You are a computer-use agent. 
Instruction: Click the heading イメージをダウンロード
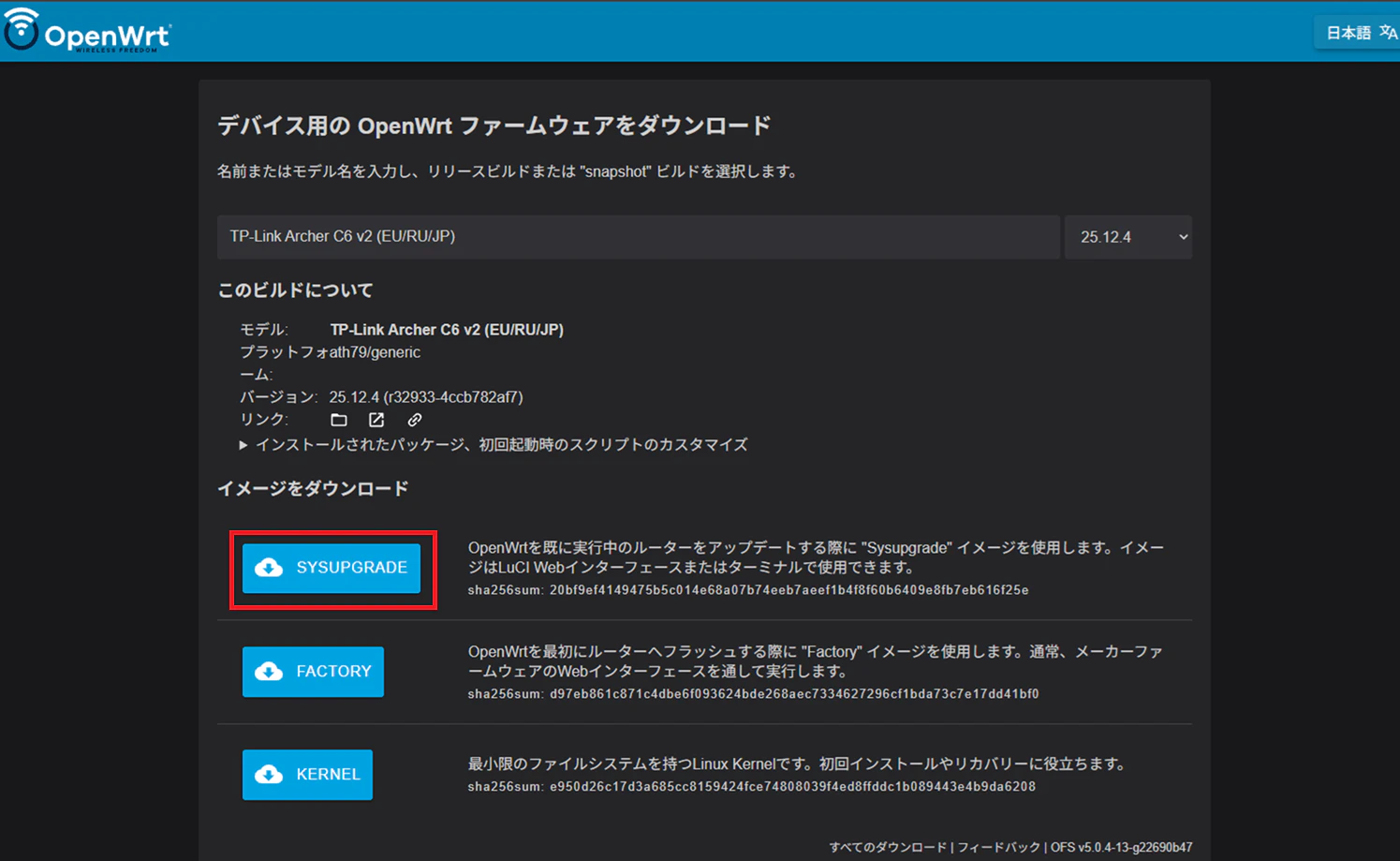(x=313, y=488)
